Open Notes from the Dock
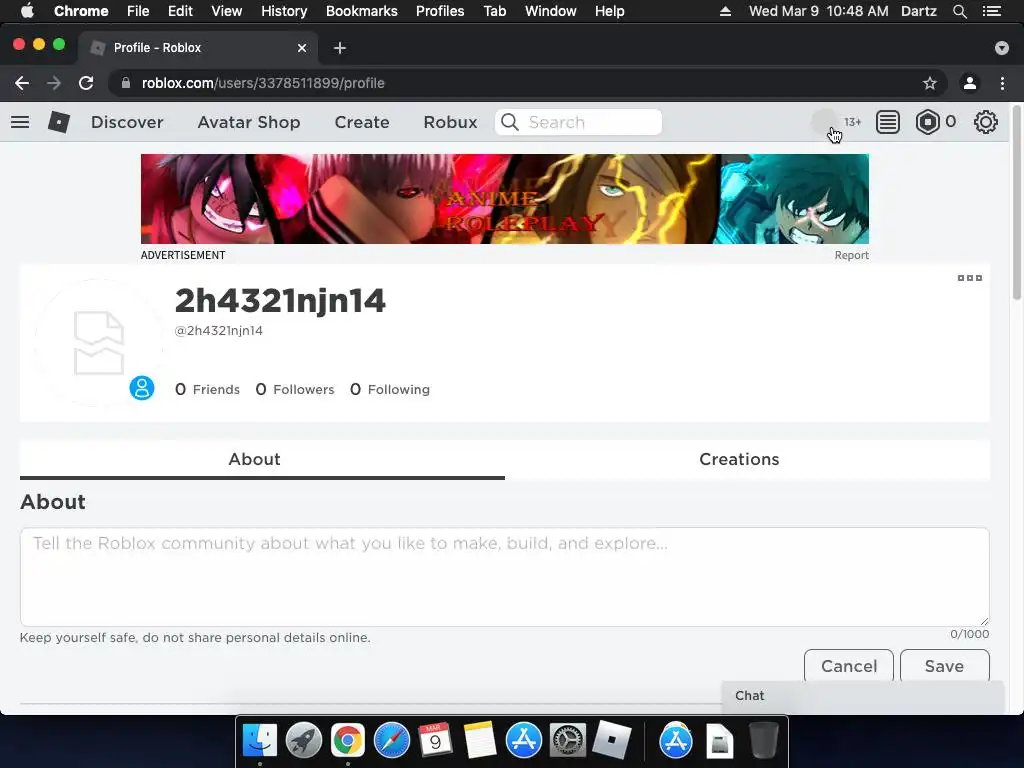 coord(479,741)
